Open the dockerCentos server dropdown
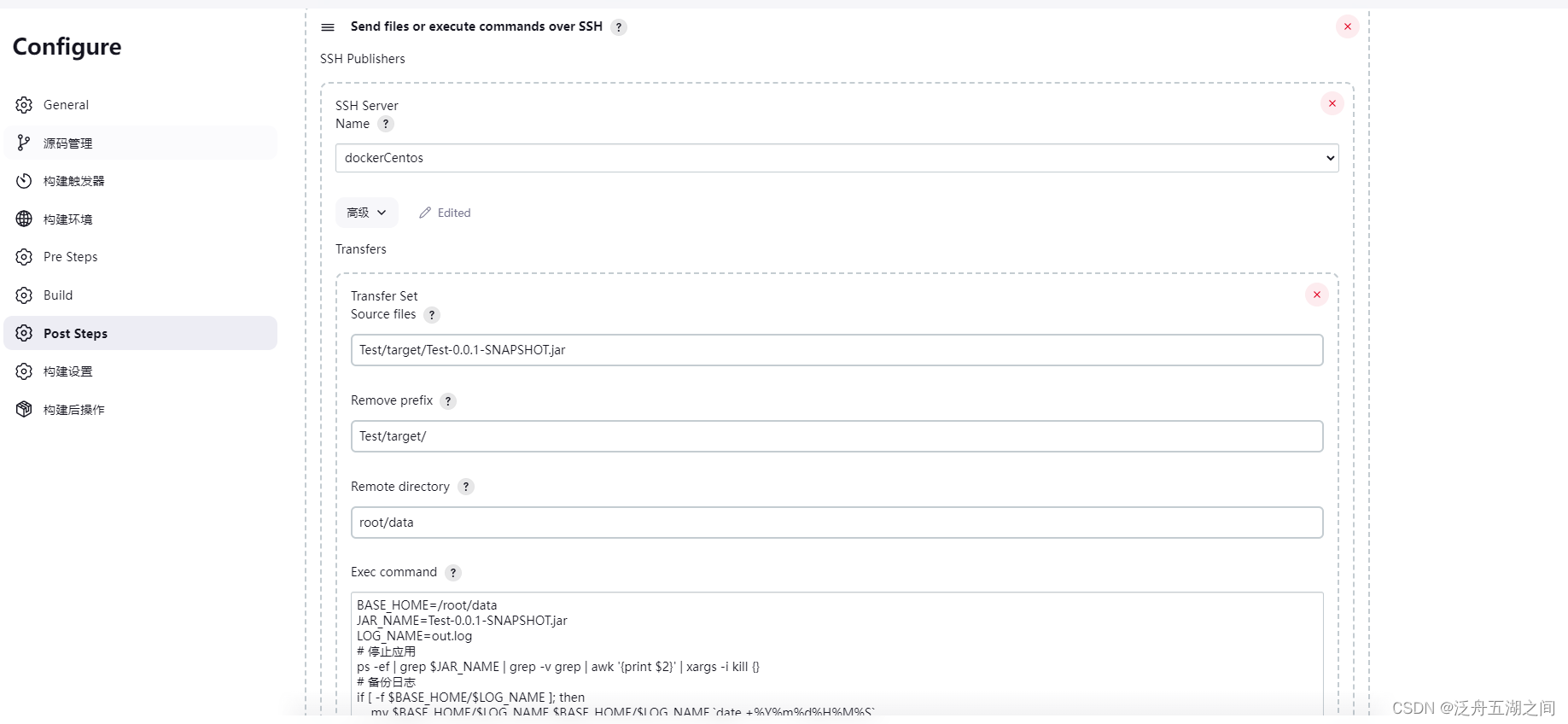1568x724 pixels. coord(836,158)
